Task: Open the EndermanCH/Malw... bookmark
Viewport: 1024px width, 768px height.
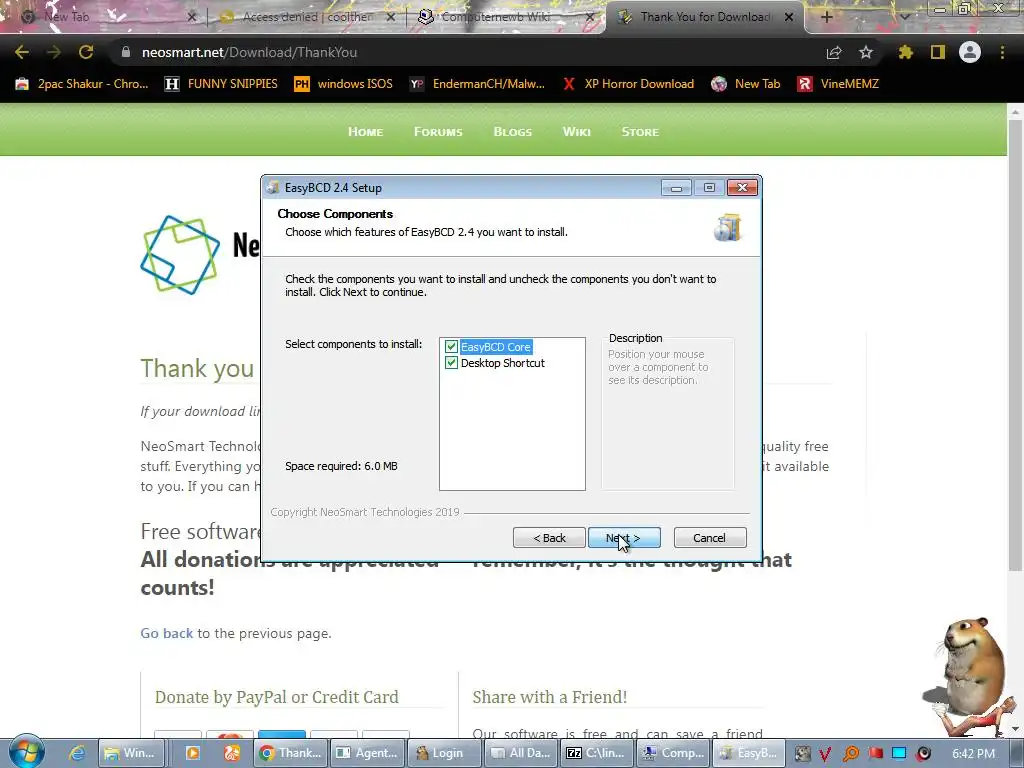Action: (x=477, y=84)
